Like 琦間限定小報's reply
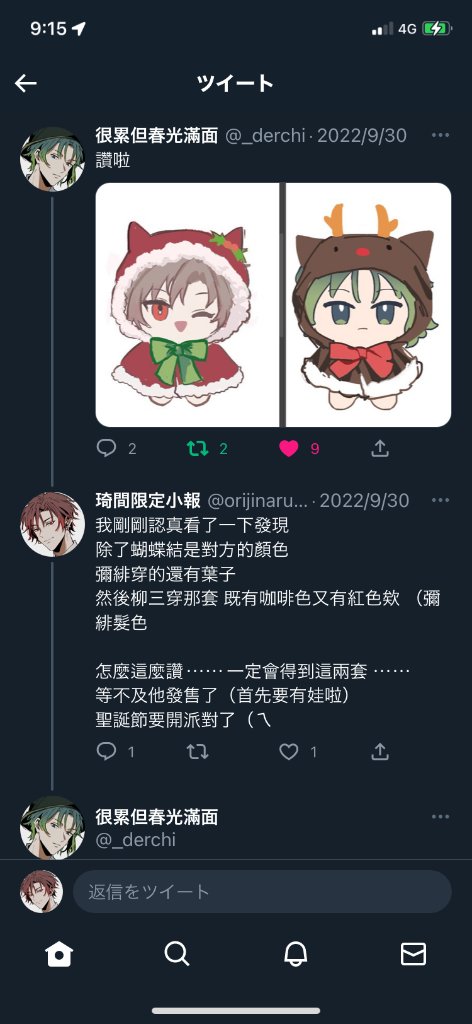This screenshot has height=1024, width=472. click(x=289, y=752)
